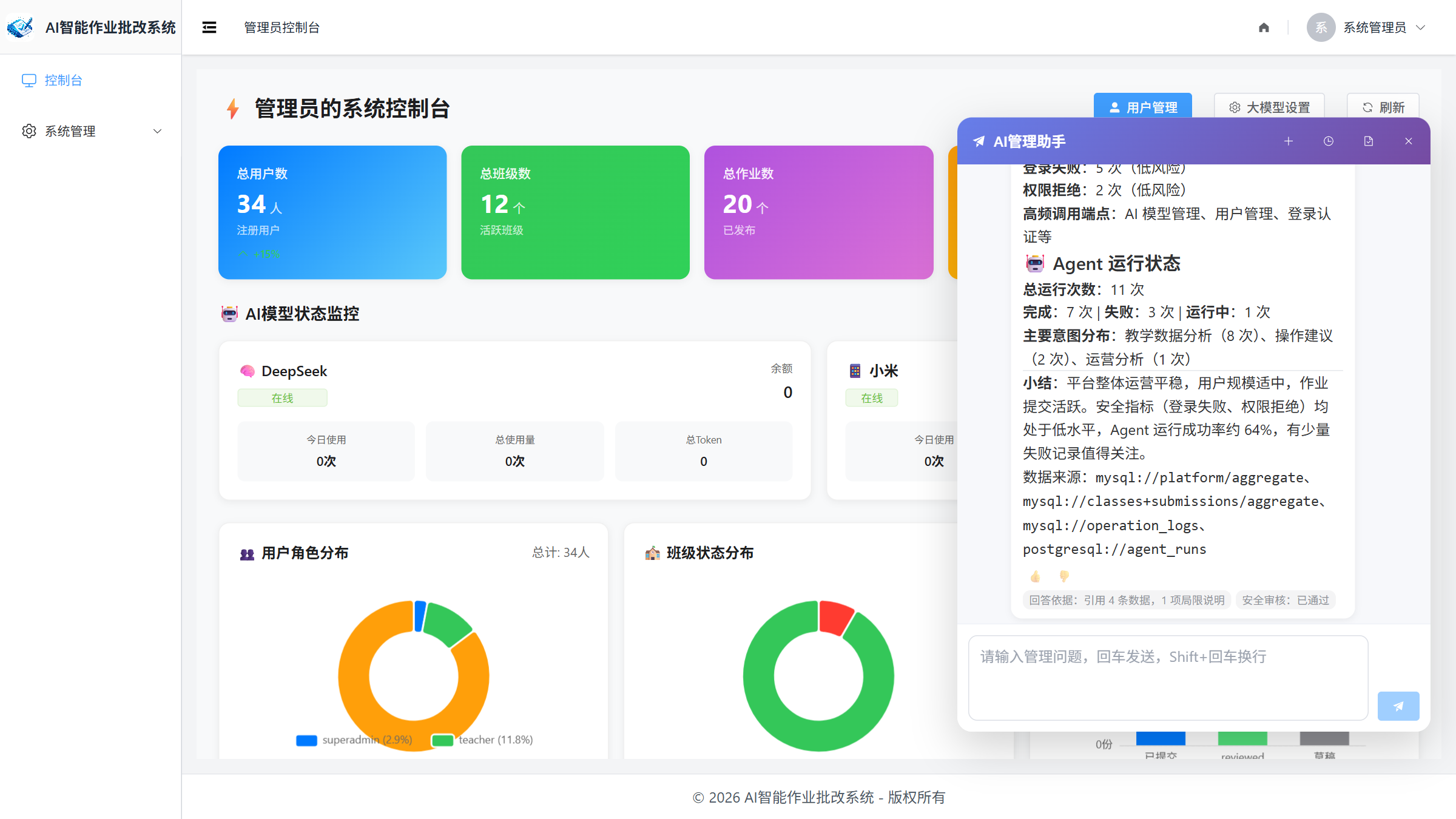Image resolution: width=1456 pixels, height=819 pixels.
Task: Open 用户管理 button
Action: click(x=1142, y=107)
